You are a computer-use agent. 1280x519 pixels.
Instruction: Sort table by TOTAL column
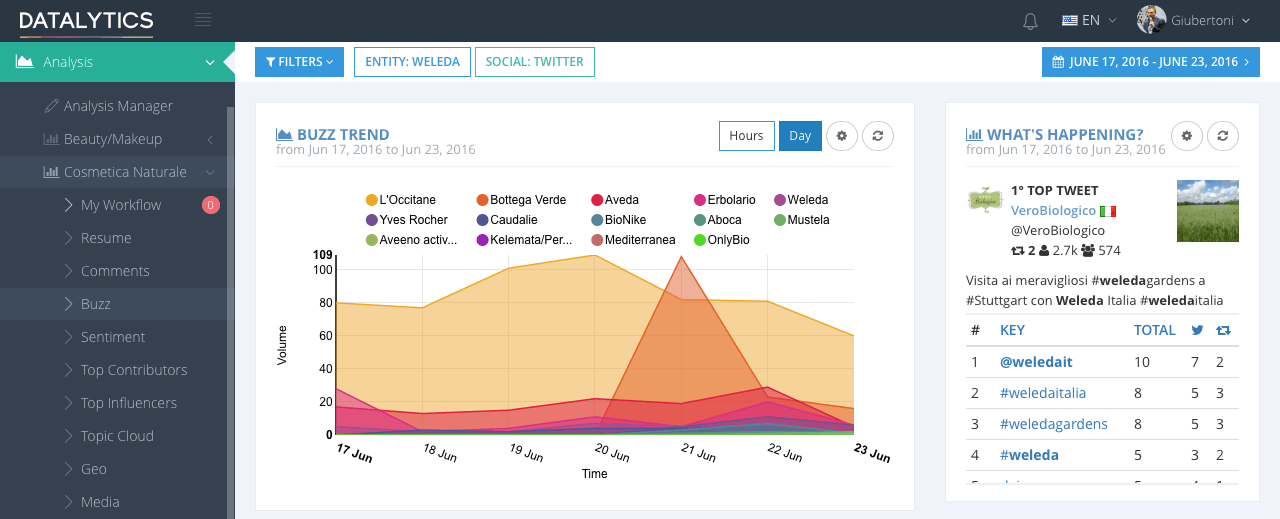tap(1155, 330)
